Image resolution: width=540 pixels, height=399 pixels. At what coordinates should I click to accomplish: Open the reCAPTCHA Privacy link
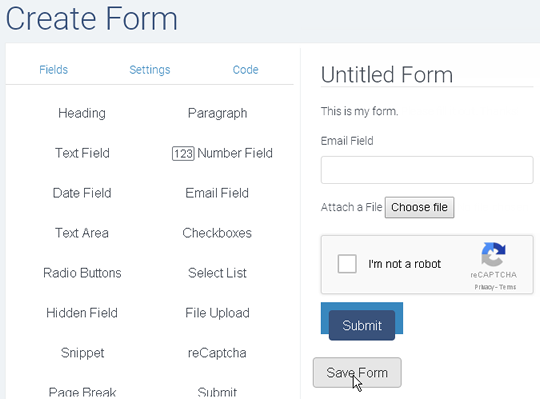[x=484, y=287]
